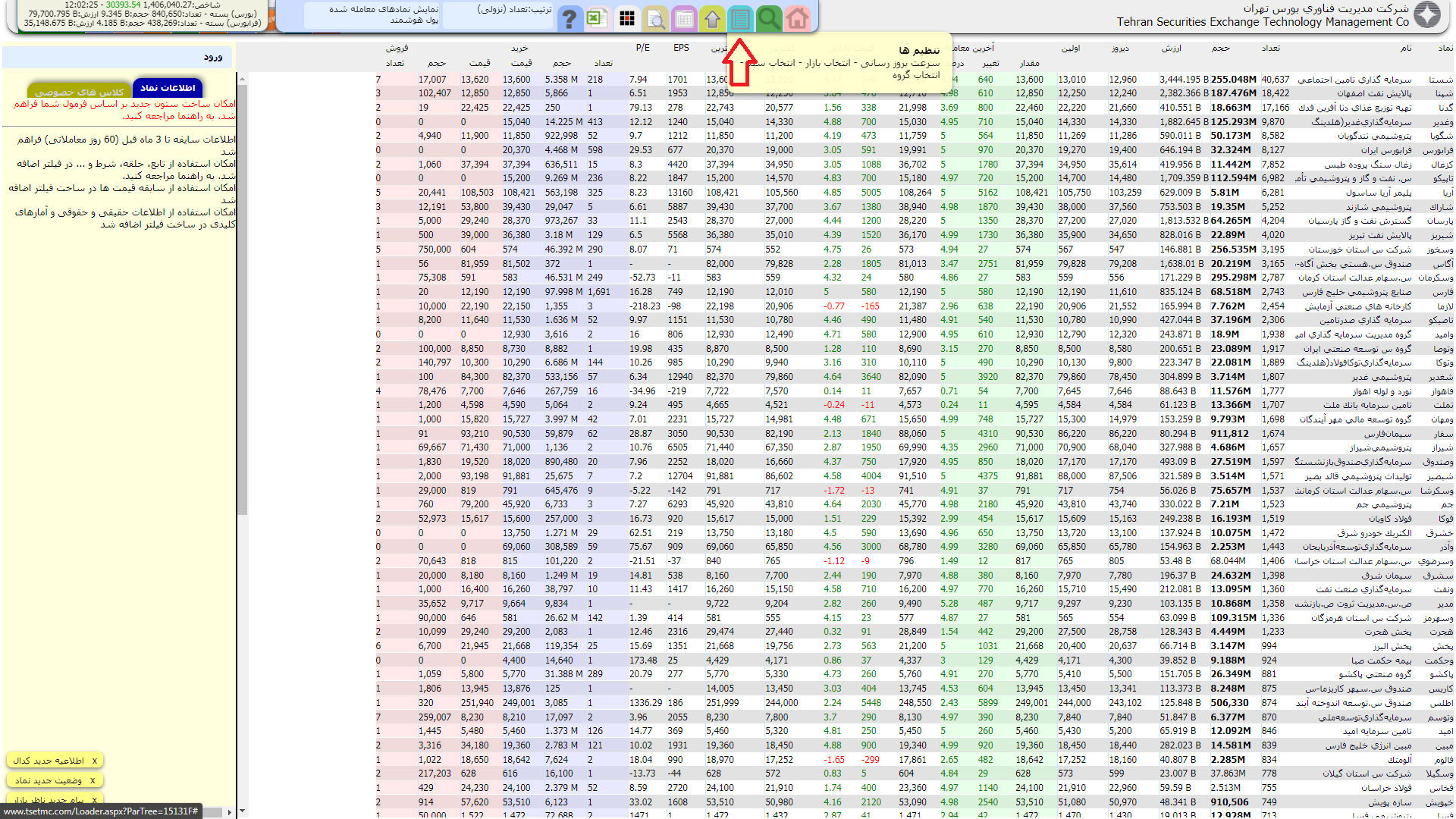This screenshot has width=1456, height=819.
Task: Sort by the 'EPS' column header
Action: [681, 48]
